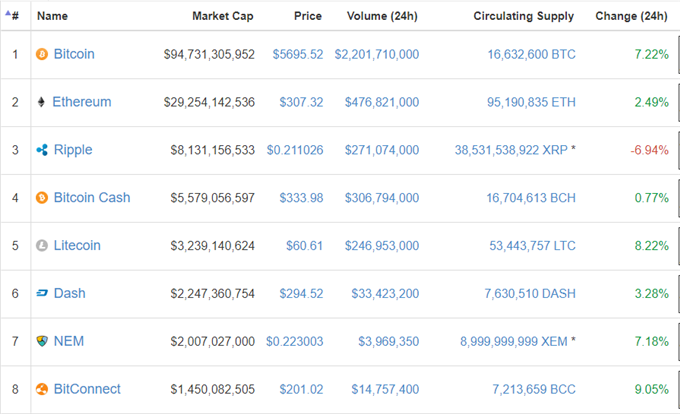Screen dimensions: 680x414
Task: Sort table by Market Cap header
Action: [223, 16]
